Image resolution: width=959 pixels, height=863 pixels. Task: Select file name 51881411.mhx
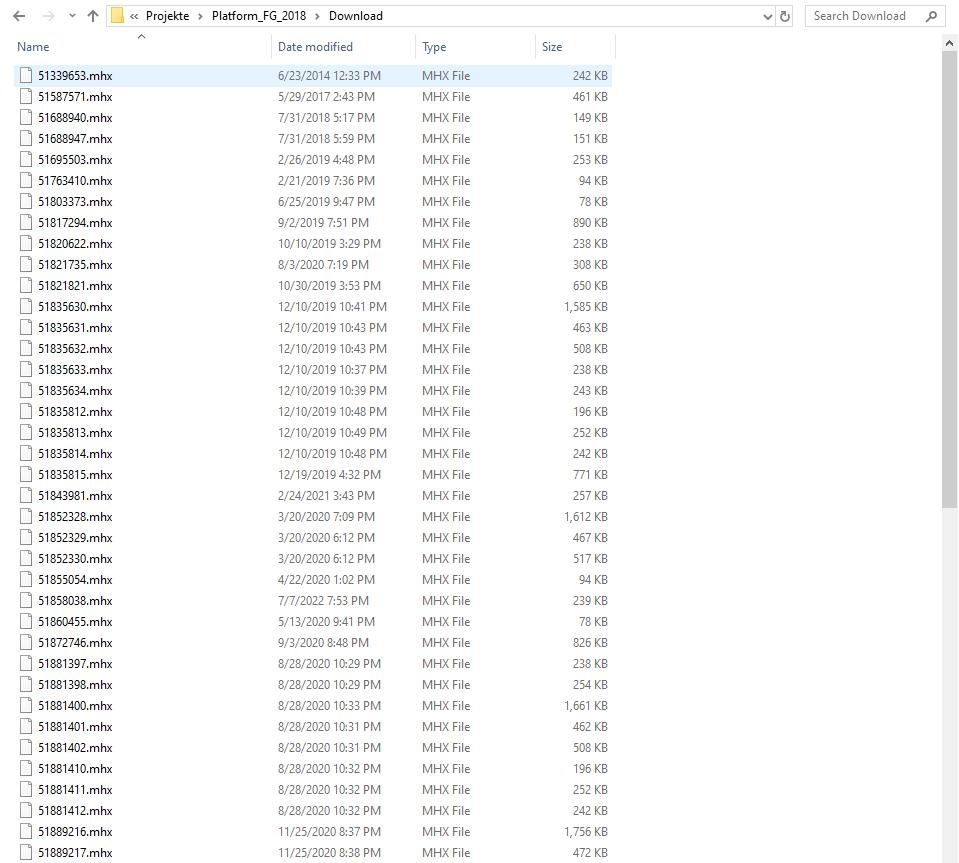(75, 790)
